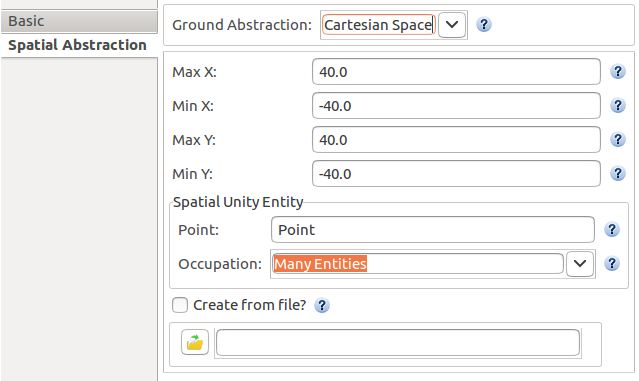The width and height of the screenshot is (639, 381).
Task: Expand the Occupation dropdown arrow
Action: point(580,264)
